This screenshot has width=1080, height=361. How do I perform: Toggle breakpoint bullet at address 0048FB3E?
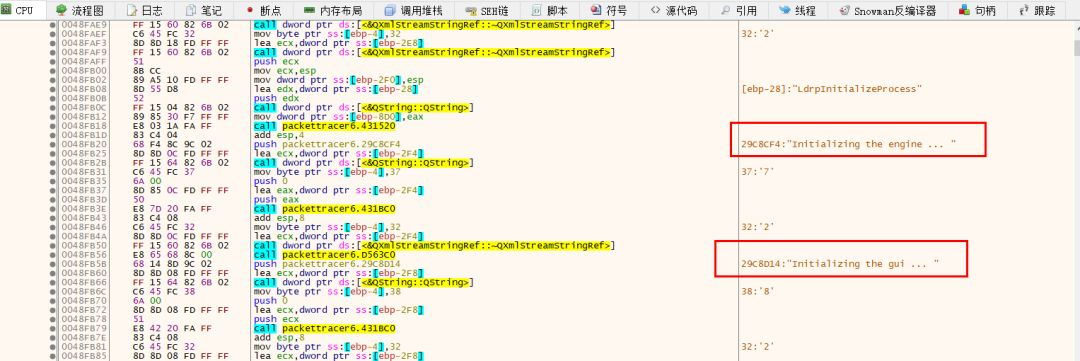(x=53, y=208)
